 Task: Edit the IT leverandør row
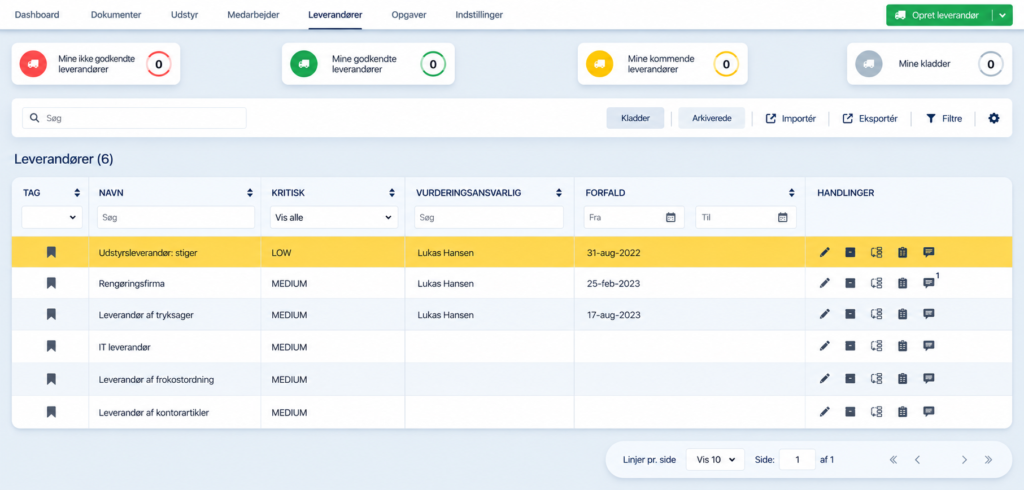tap(825, 346)
